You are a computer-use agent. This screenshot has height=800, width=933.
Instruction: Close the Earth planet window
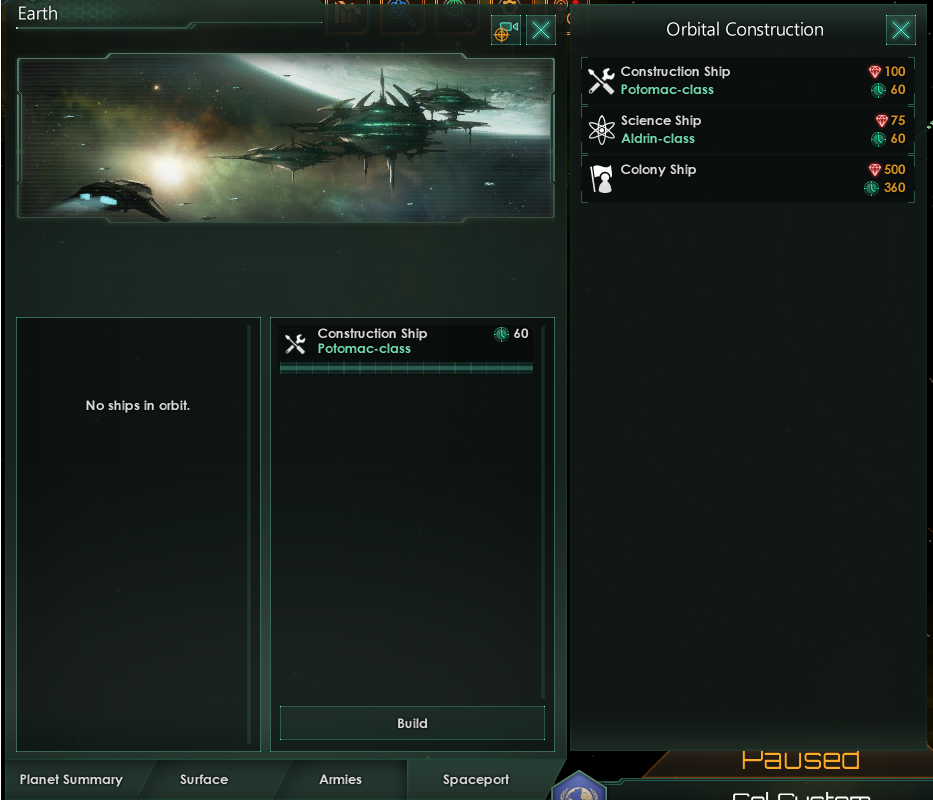point(541,30)
